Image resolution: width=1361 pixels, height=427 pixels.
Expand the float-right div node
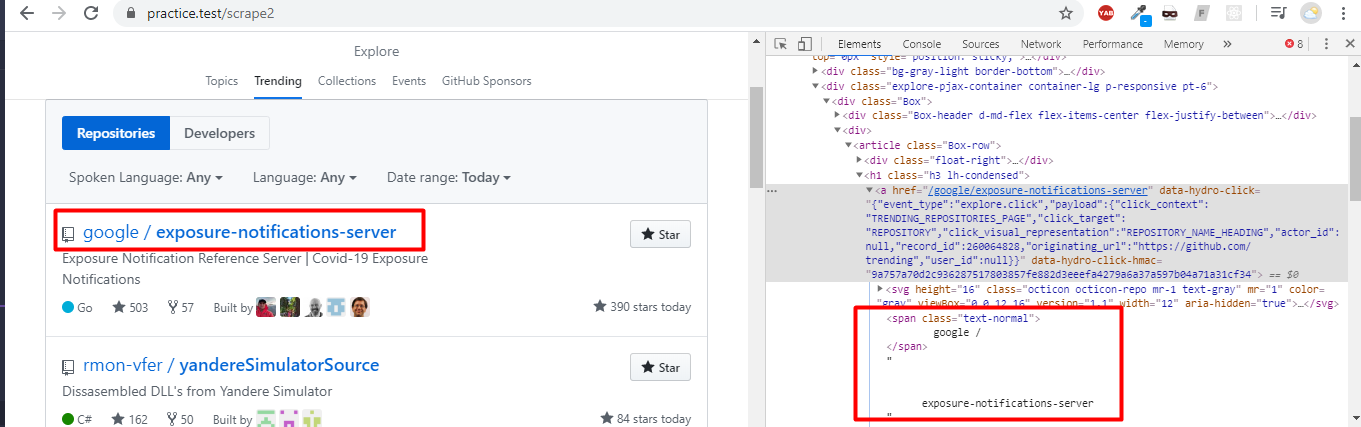point(861,159)
